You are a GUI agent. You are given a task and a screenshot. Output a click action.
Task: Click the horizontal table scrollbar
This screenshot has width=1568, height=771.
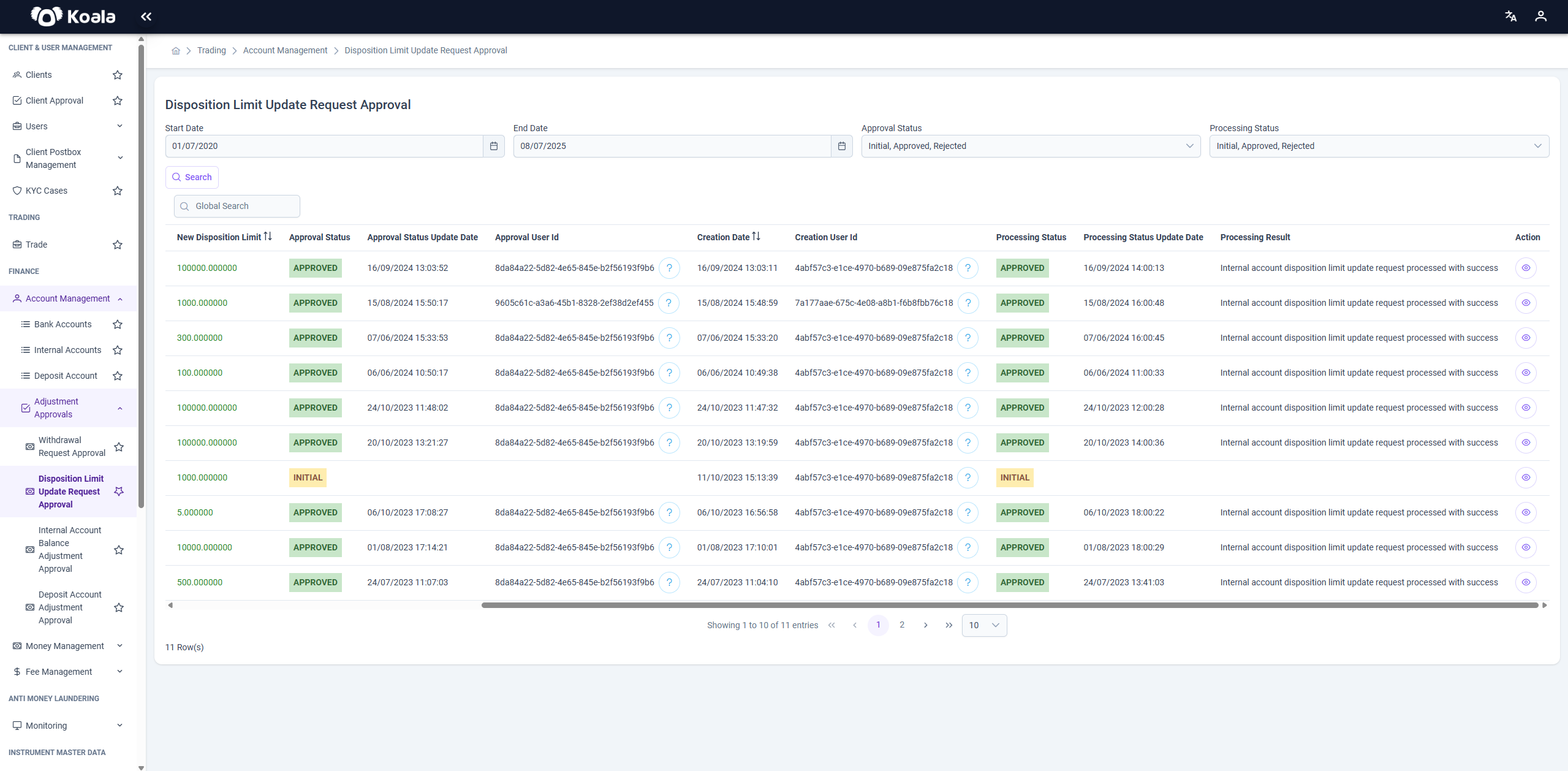pos(1010,605)
